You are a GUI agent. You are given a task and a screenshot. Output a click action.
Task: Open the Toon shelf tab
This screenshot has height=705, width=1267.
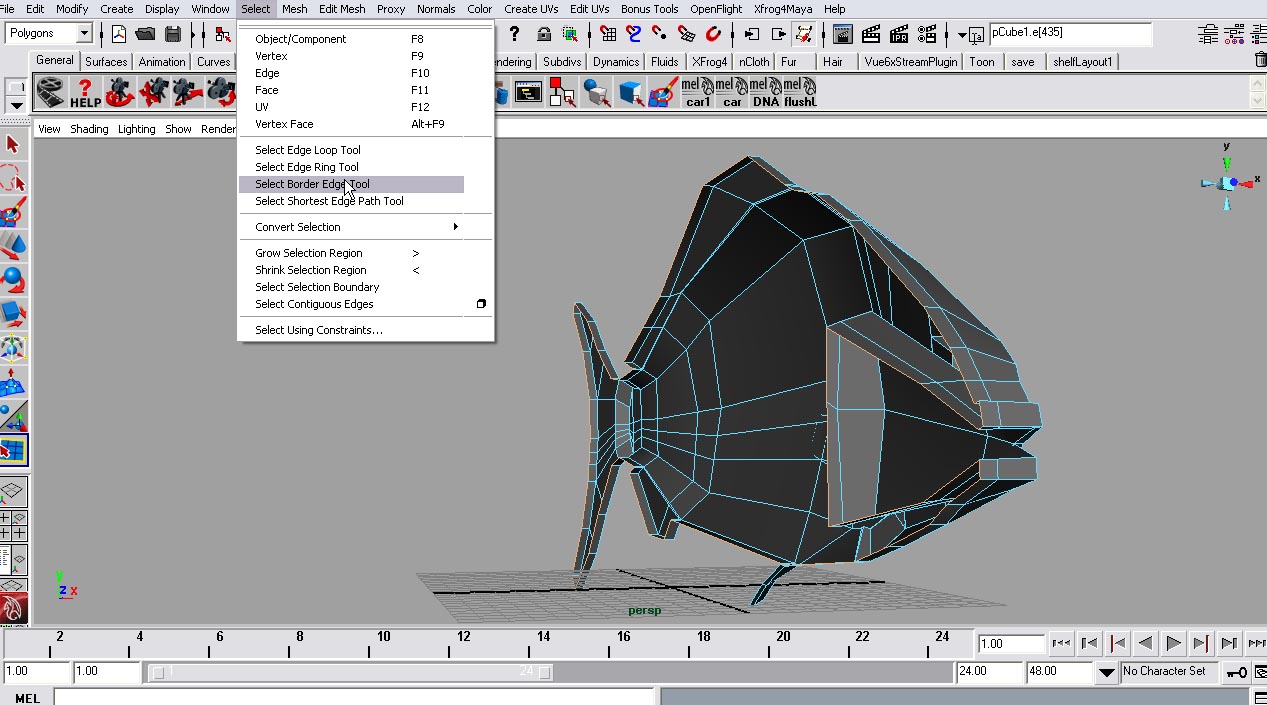click(982, 62)
